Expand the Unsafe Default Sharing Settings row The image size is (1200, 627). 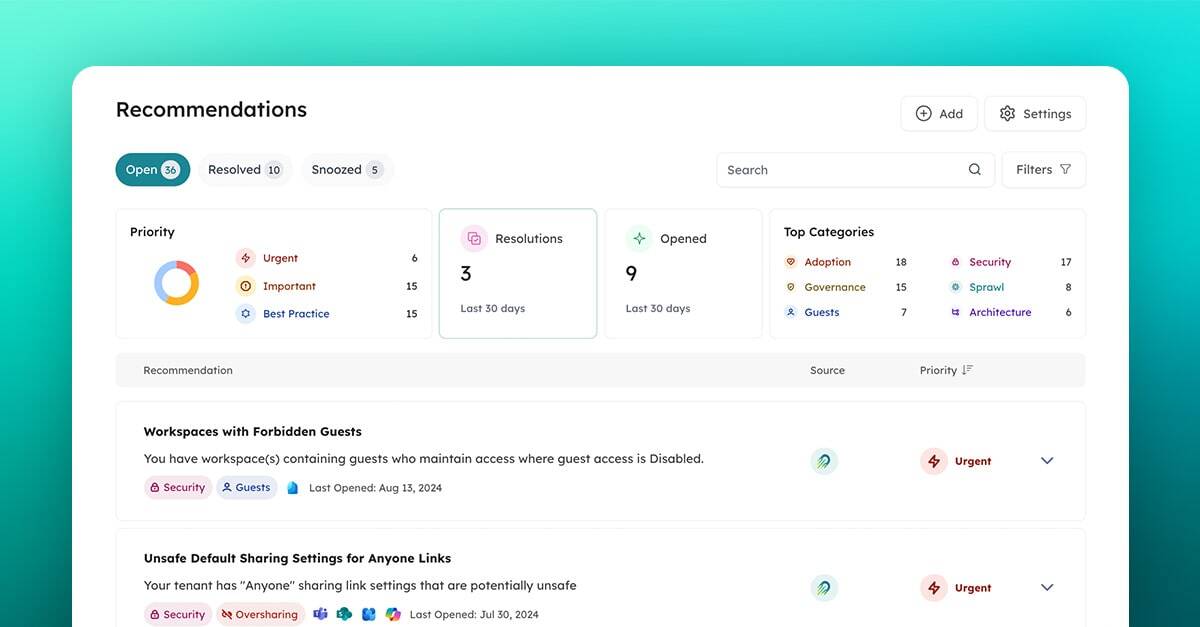[1047, 588]
